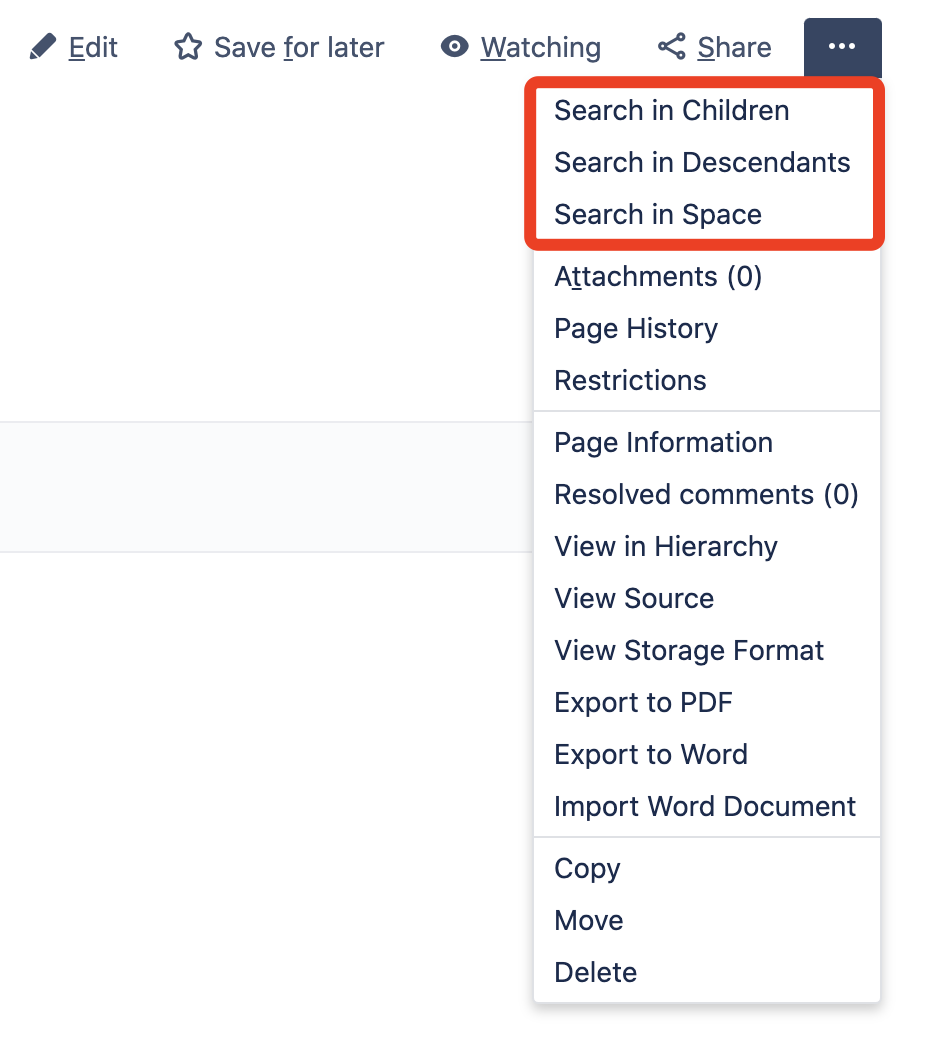Choose Import Word Document
Screen dimensions: 948x1048
[x=705, y=807]
